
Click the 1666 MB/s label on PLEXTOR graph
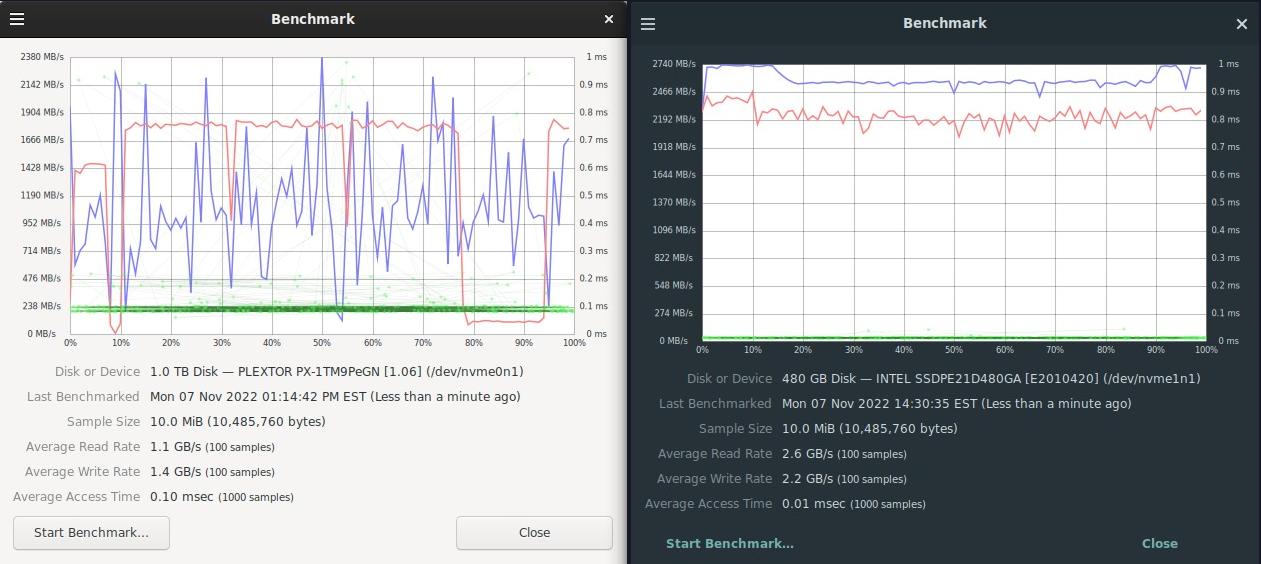(42, 140)
